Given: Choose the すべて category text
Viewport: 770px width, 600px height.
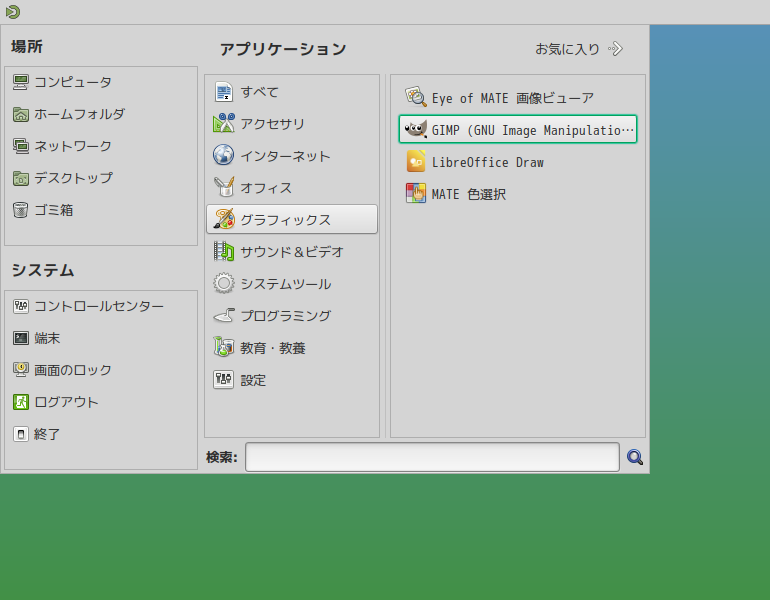Looking at the screenshot, I should (259, 92).
